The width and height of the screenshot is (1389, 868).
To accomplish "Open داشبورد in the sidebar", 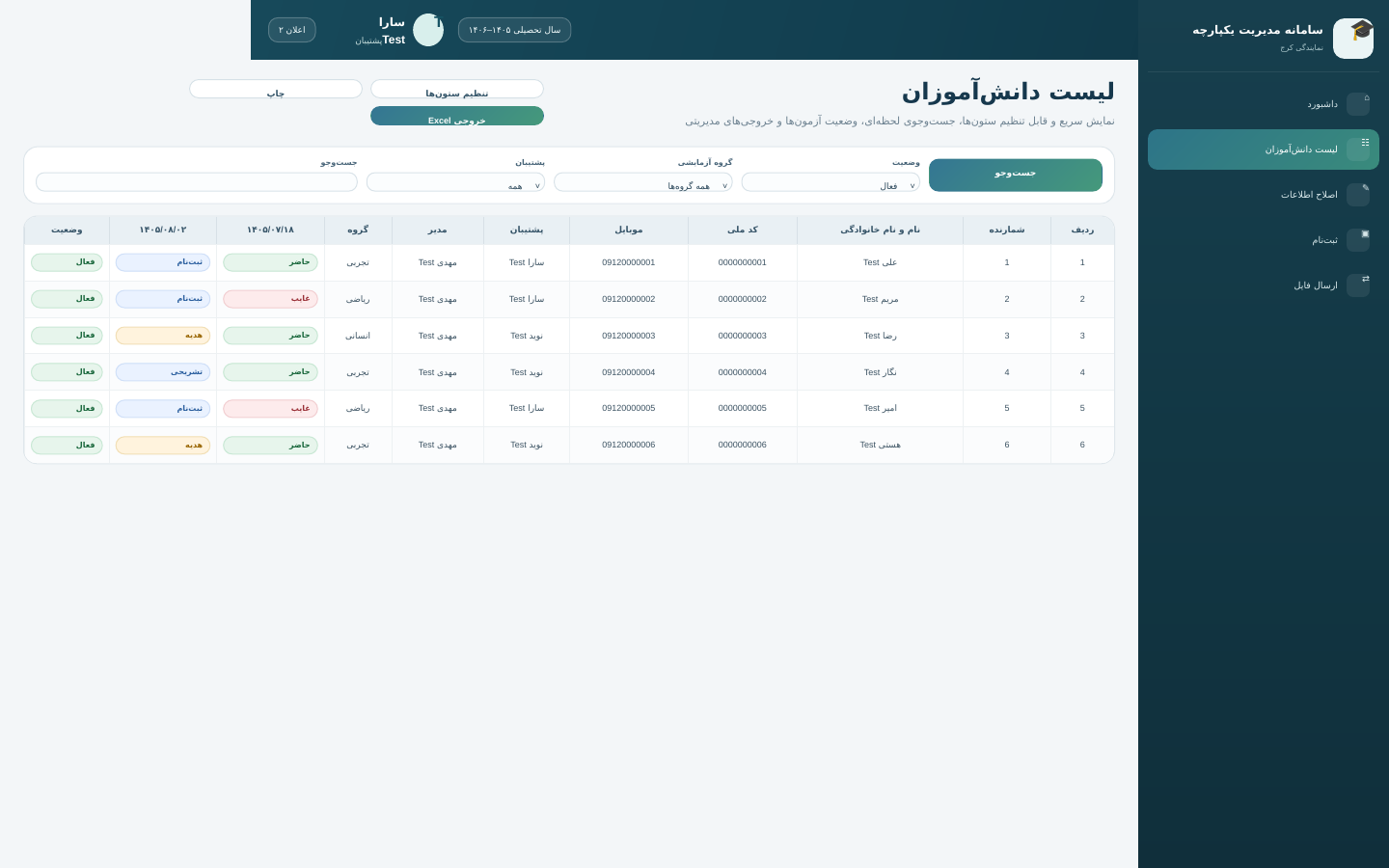I will [1264, 104].
